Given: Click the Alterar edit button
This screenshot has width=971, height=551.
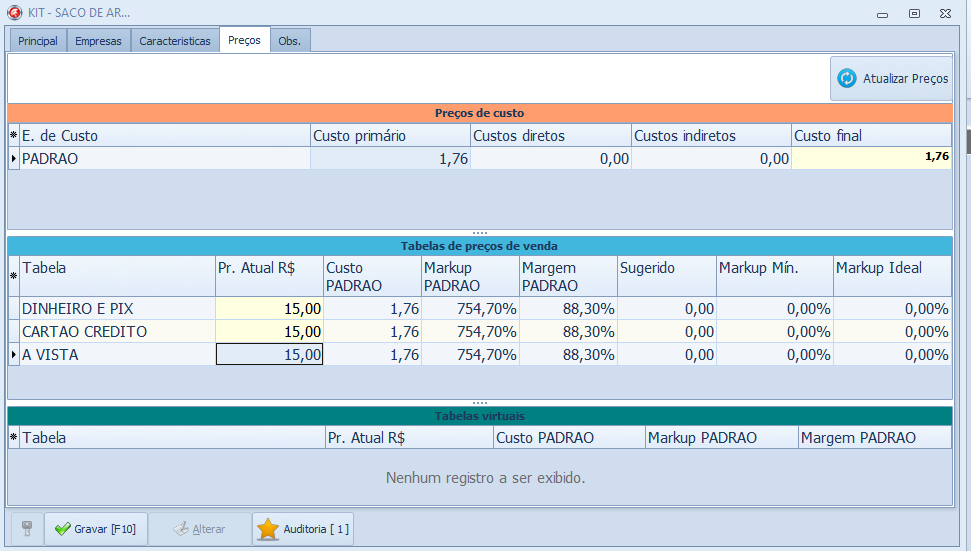Looking at the screenshot, I should [x=200, y=529].
